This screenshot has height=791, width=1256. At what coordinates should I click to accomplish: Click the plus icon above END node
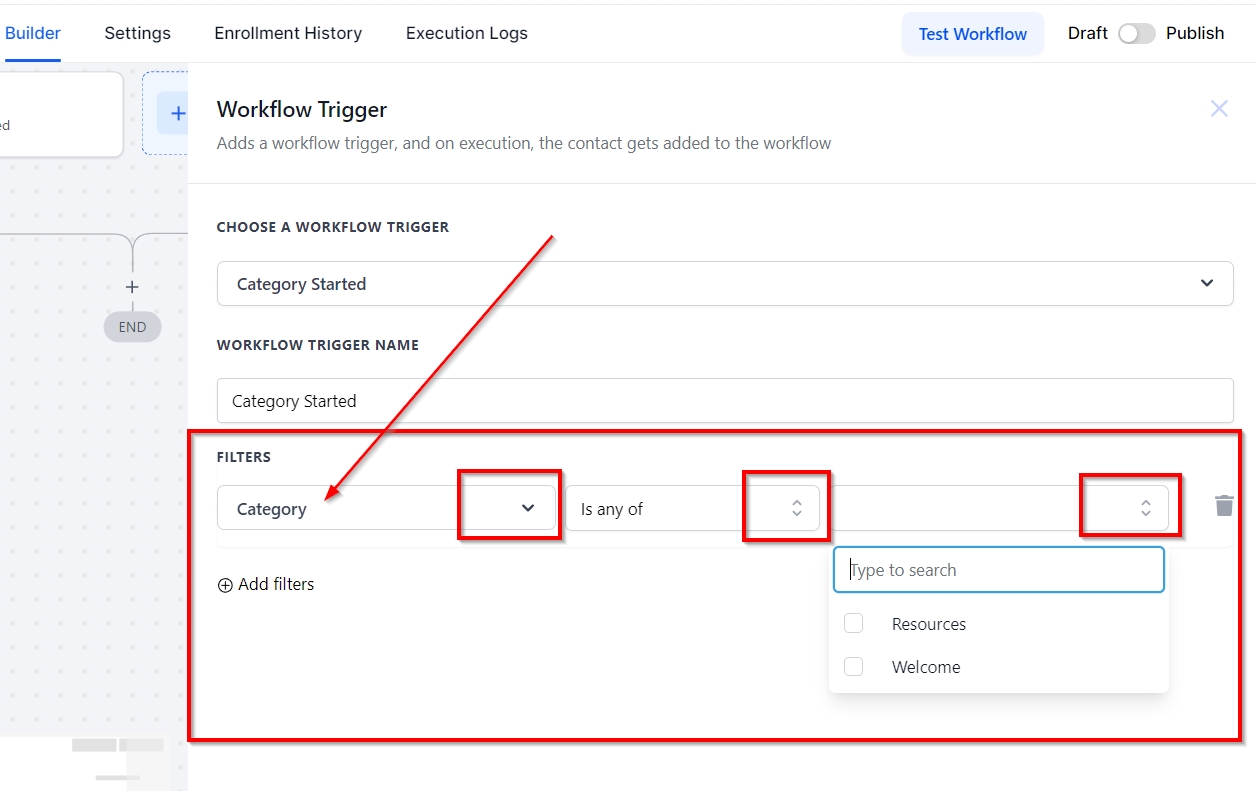tap(132, 287)
